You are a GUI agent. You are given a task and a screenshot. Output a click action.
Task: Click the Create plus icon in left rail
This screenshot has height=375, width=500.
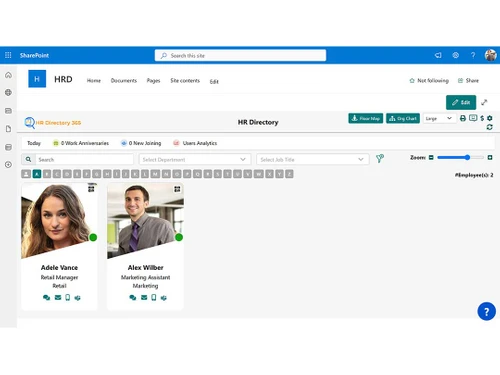[x=8, y=164]
